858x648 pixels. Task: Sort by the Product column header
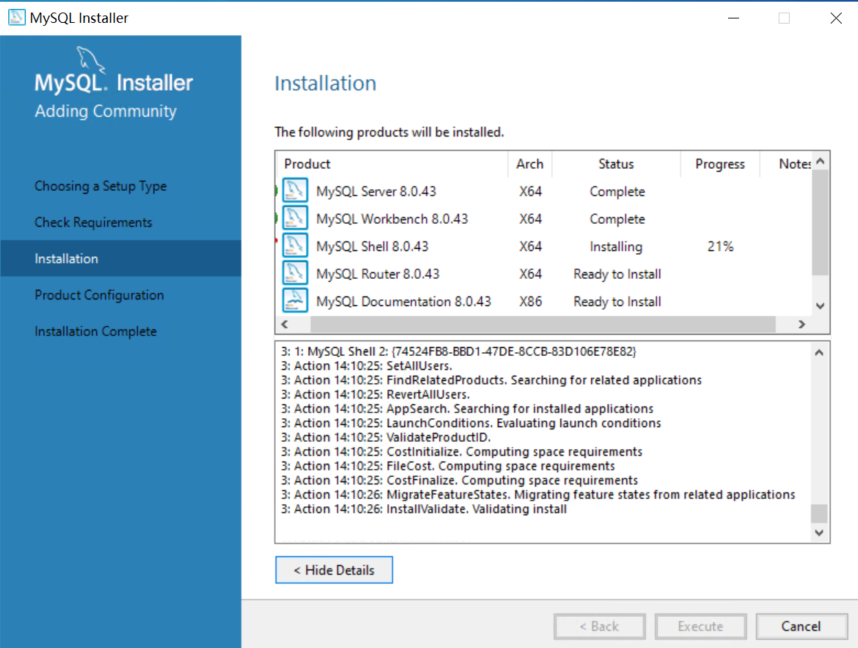[x=392, y=164]
